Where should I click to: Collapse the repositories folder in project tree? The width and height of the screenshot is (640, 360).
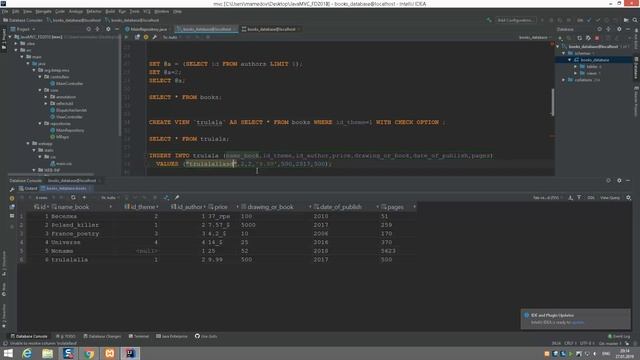(40, 124)
